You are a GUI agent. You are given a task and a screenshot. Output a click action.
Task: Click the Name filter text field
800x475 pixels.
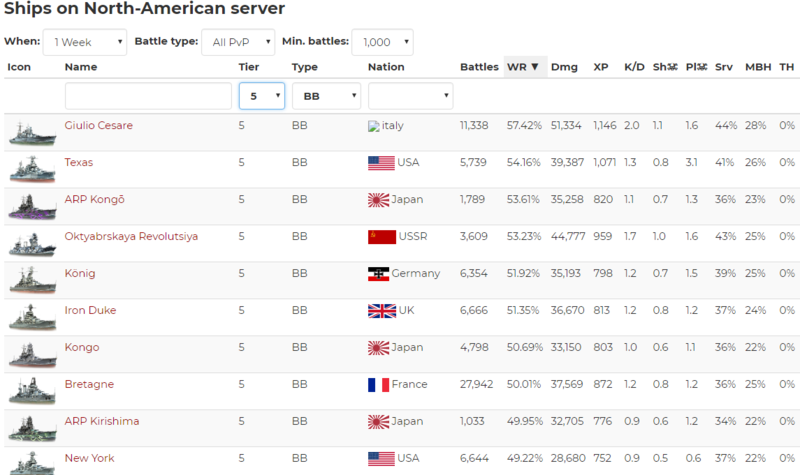pyautogui.click(x=148, y=96)
